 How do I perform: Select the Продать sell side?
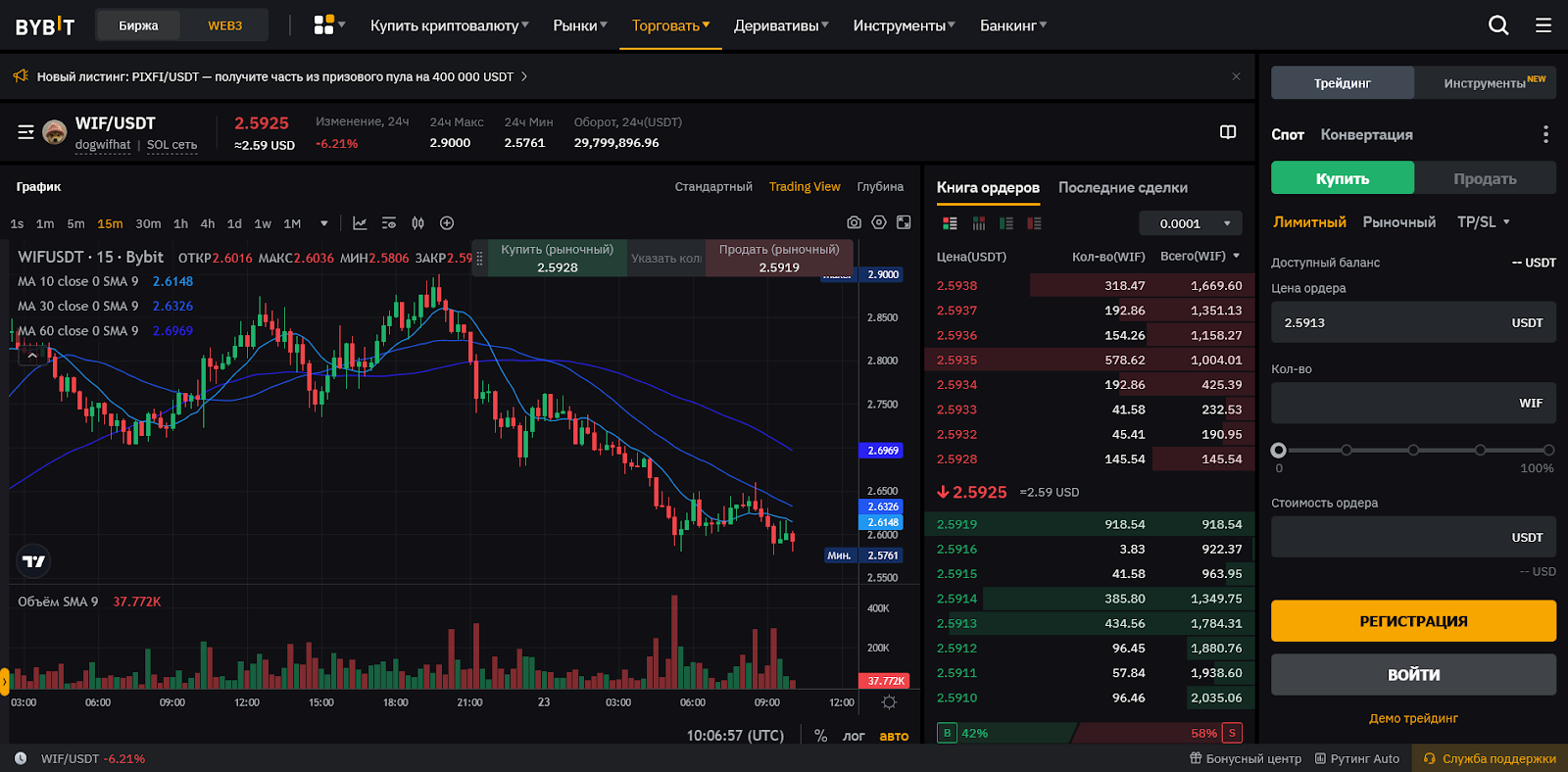point(1485,178)
